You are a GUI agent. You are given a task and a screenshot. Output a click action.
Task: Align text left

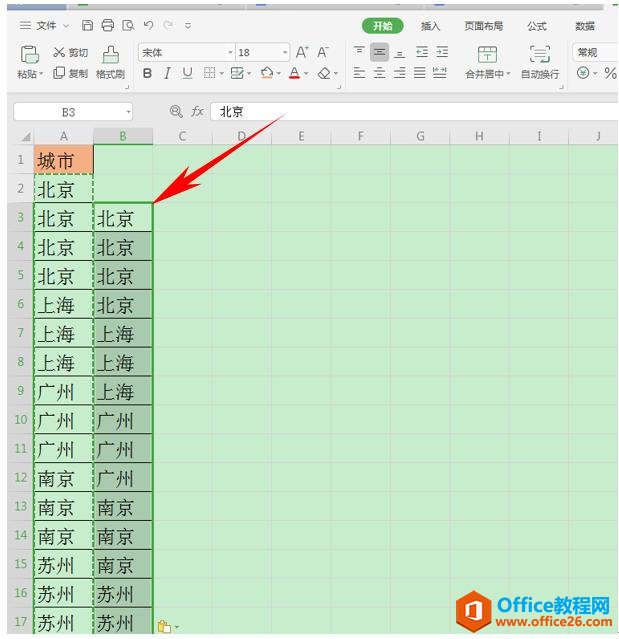coord(359,73)
